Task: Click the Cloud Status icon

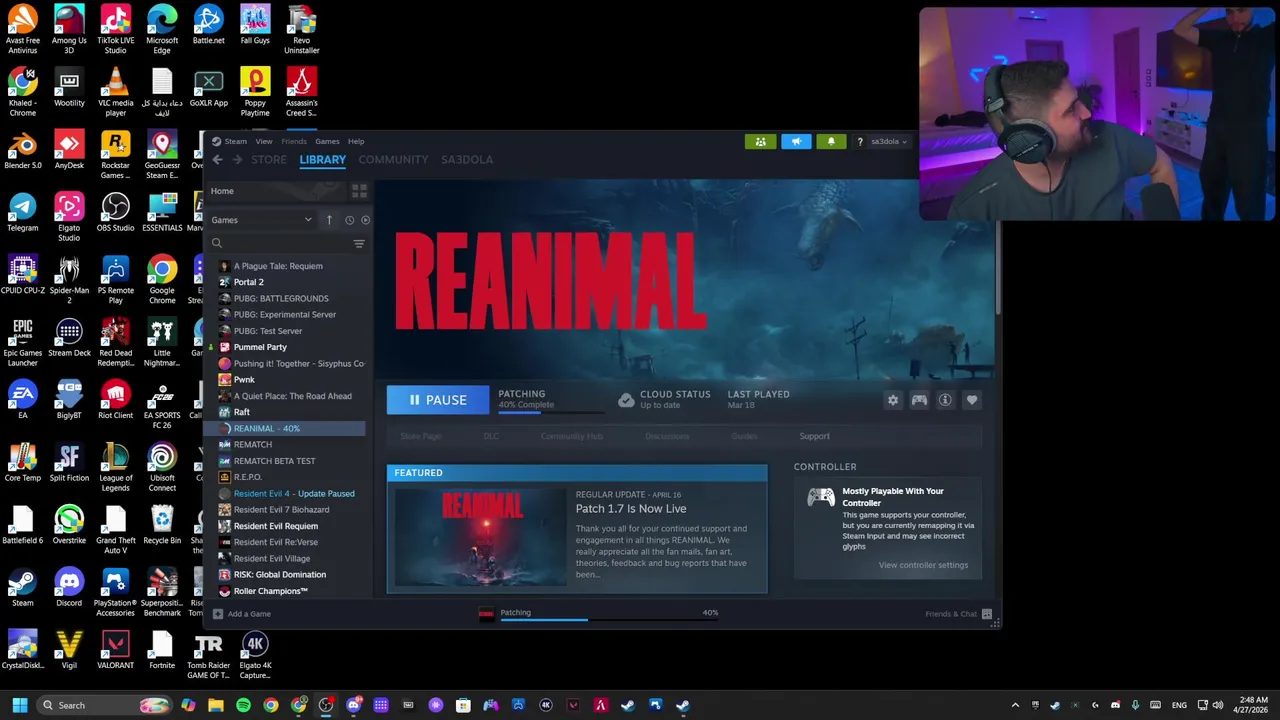Action: (x=626, y=400)
